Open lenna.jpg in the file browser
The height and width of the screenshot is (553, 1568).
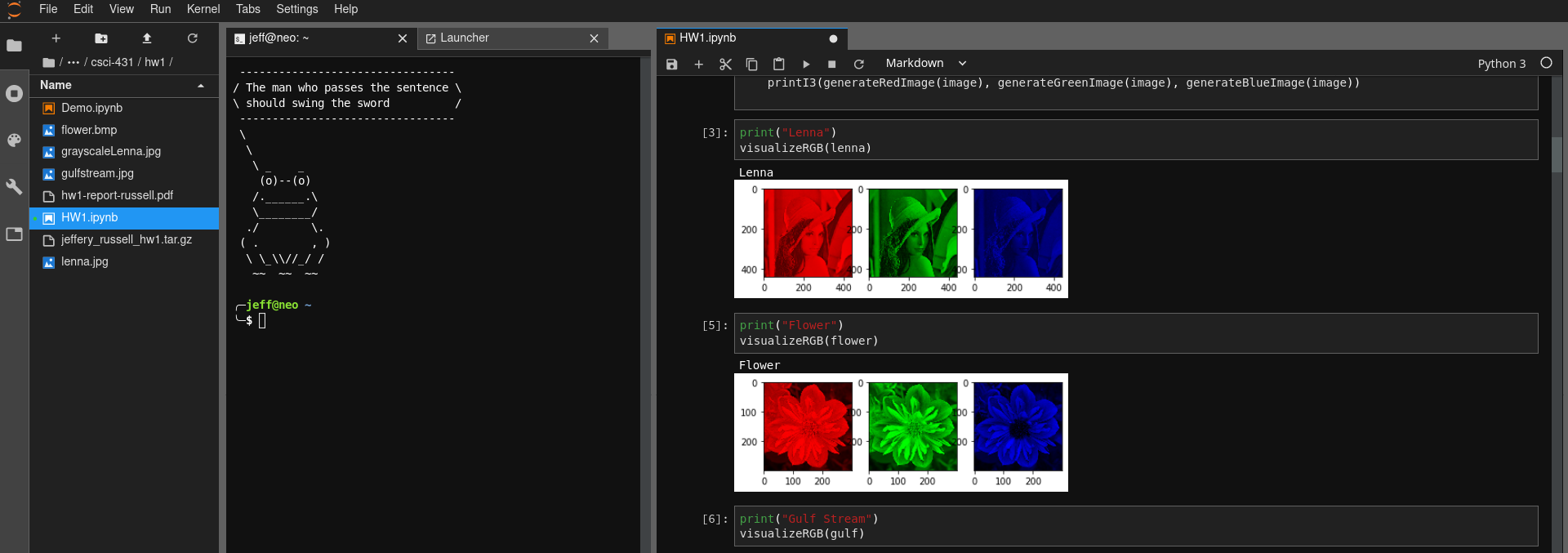click(x=84, y=261)
